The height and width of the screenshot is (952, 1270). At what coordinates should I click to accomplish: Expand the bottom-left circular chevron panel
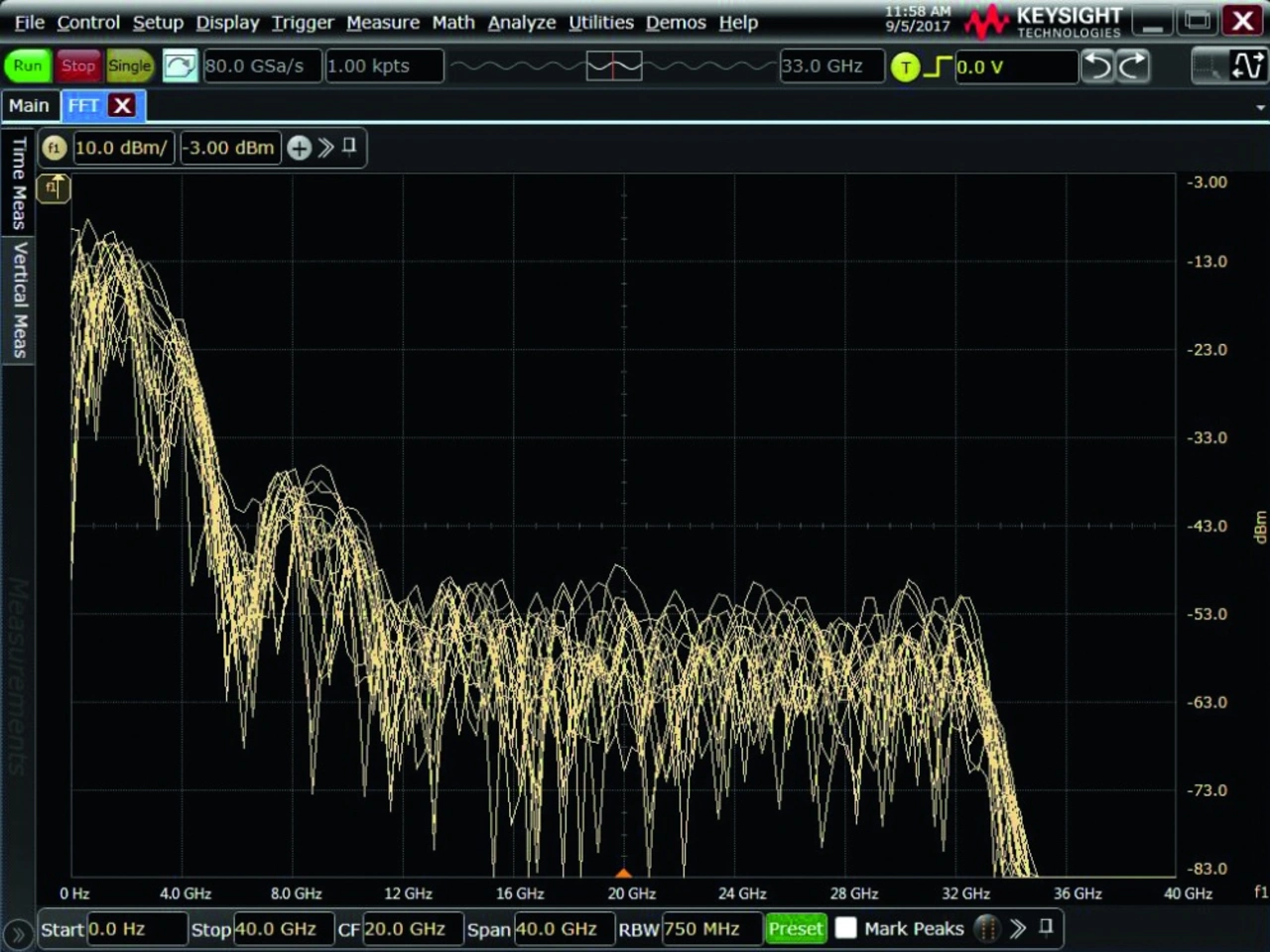click(17, 934)
